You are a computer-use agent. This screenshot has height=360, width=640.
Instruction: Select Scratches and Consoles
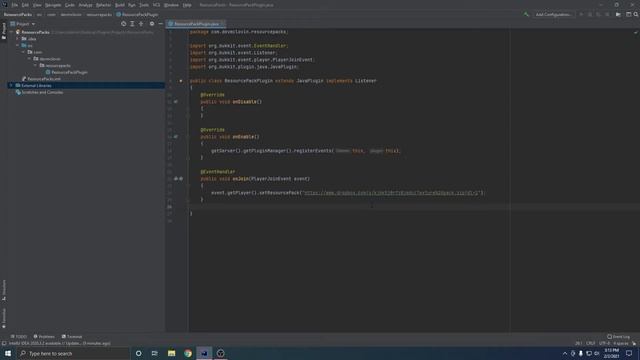[42, 92]
